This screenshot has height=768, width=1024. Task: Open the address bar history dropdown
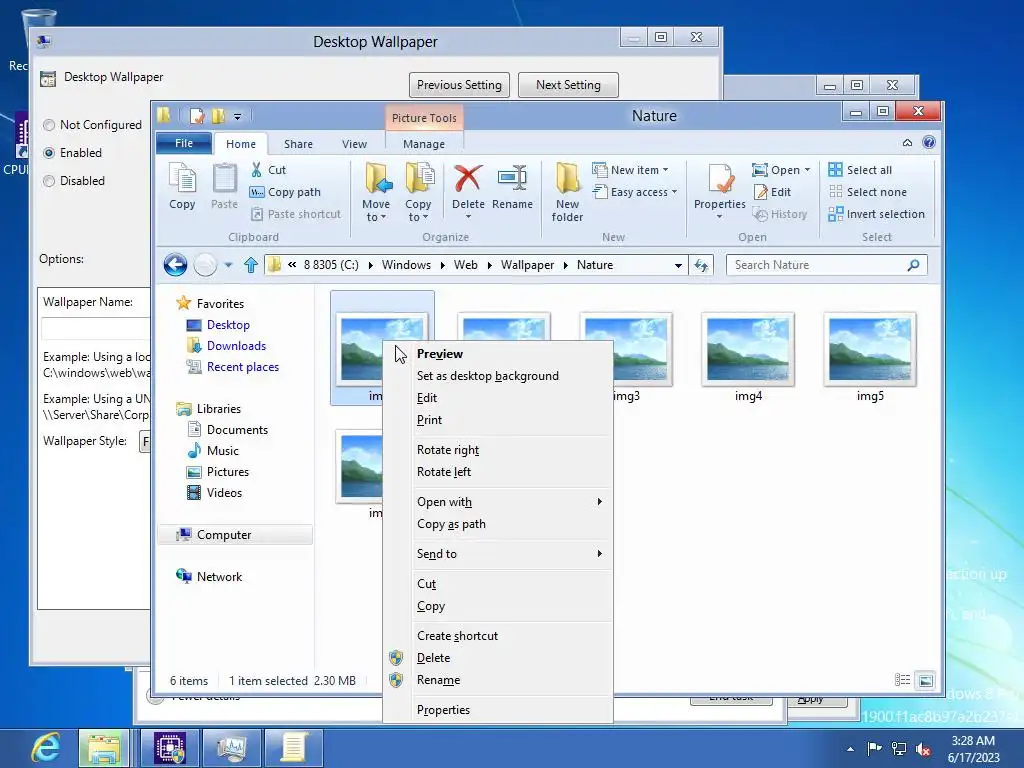(678, 265)
